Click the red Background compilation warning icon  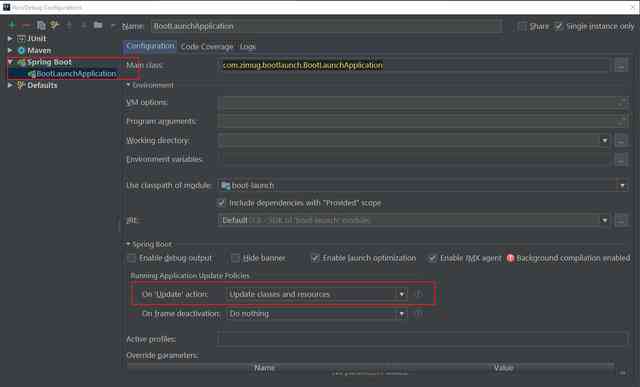(510, 258)
